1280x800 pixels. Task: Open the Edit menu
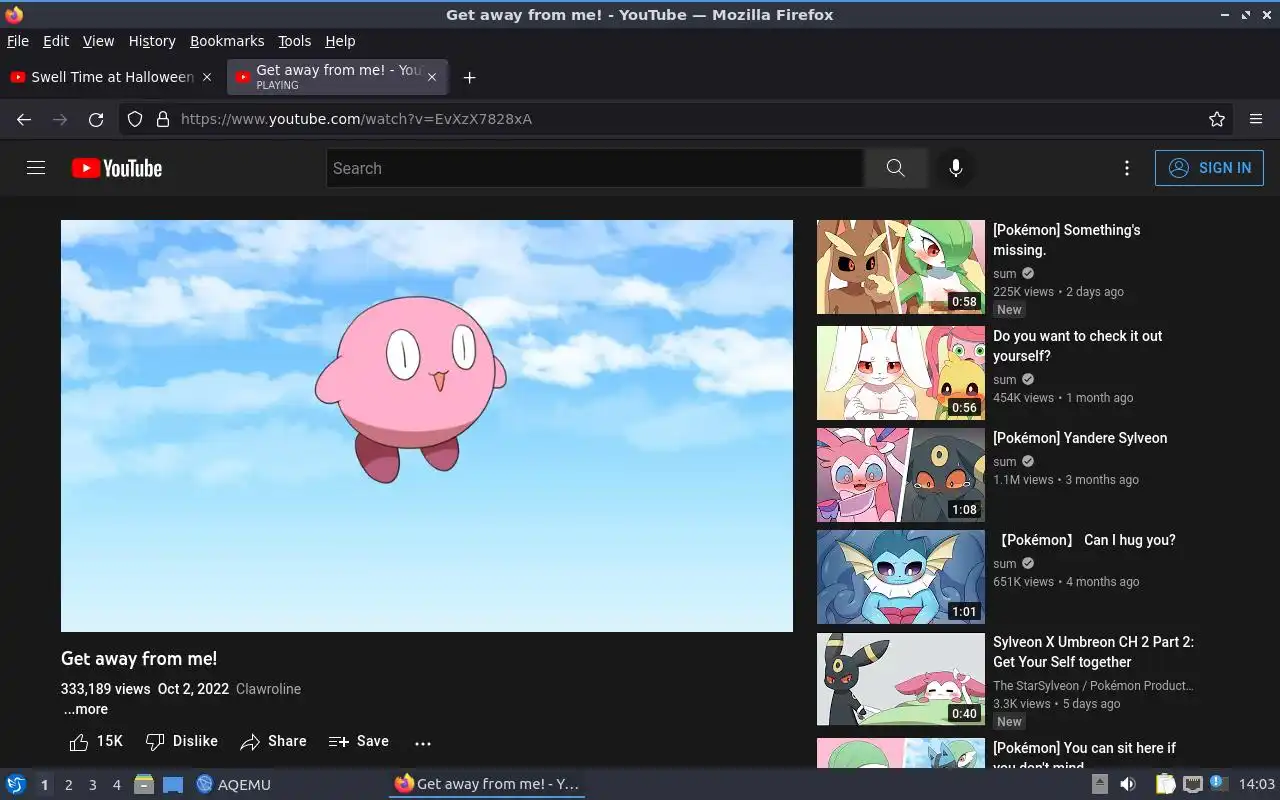(56, 41)
